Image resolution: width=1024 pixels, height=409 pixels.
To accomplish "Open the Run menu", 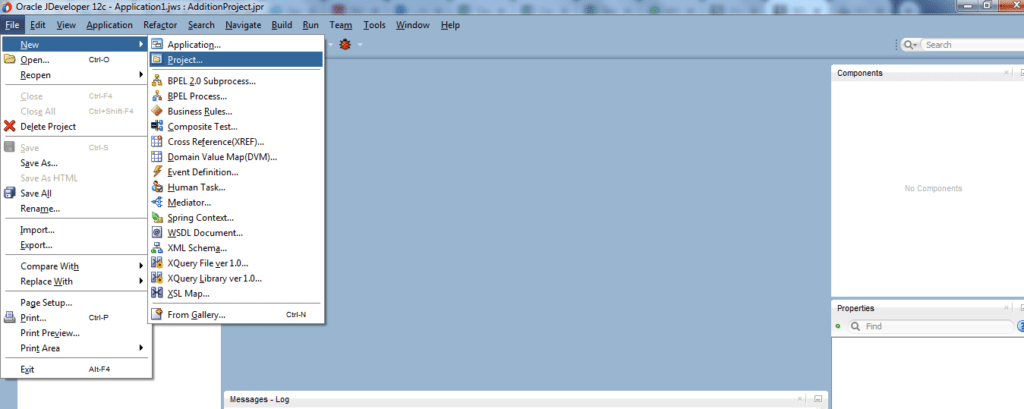I will pos(311,25).
